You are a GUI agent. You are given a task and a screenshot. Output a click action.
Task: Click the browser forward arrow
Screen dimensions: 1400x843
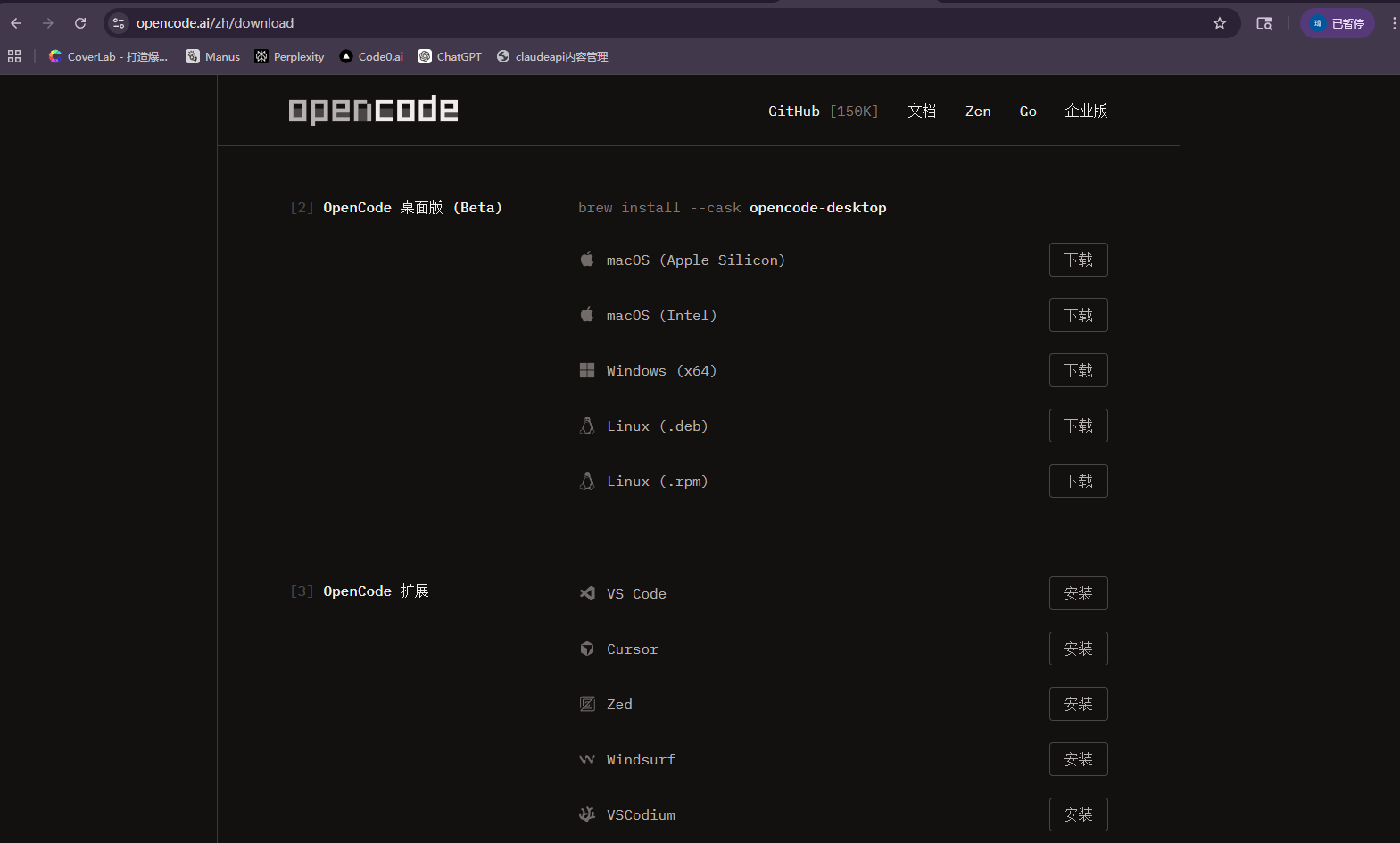click(48, 23)
